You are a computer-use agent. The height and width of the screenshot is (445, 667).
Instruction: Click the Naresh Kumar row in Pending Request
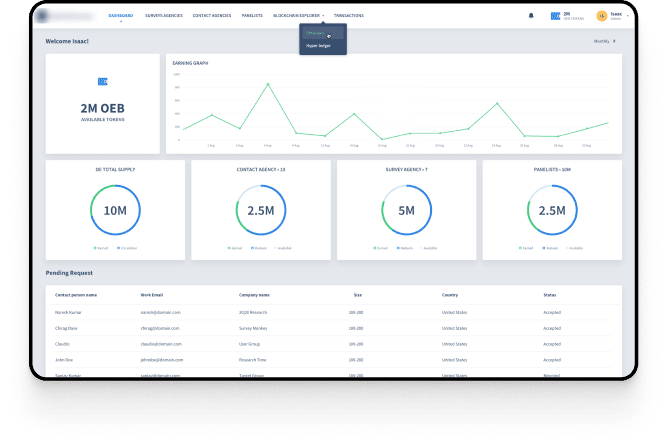[70, 313]
